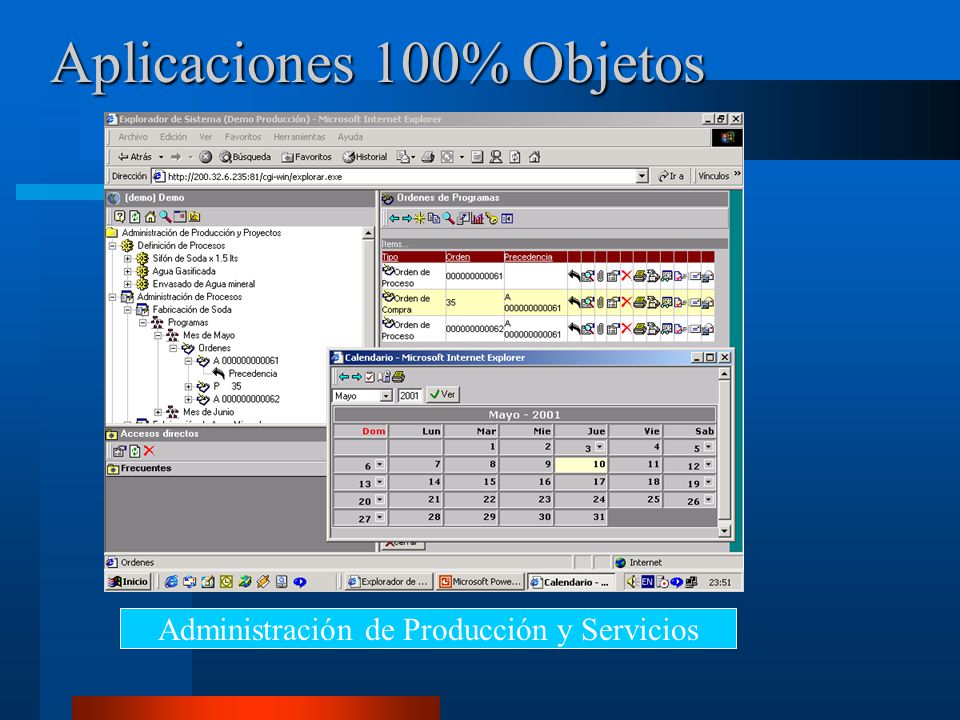
Task: Click the IE Home icon
Action: (534, 157)
